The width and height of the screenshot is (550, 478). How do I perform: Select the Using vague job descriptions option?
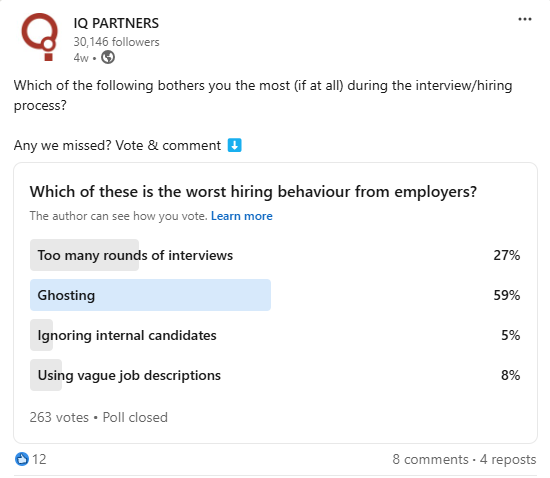tap(275, 375)
